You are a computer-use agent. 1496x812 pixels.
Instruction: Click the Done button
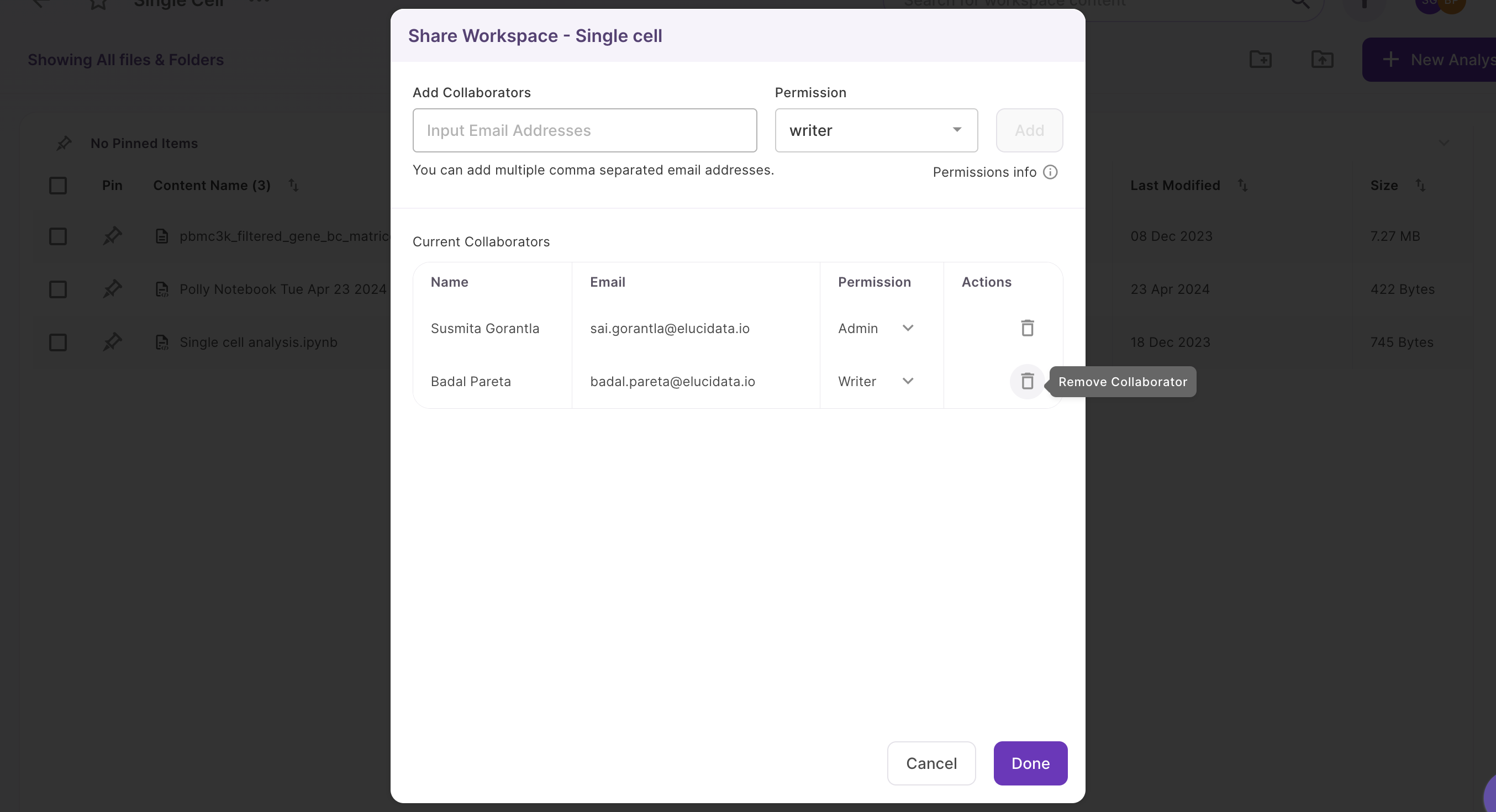[1030, 763]
